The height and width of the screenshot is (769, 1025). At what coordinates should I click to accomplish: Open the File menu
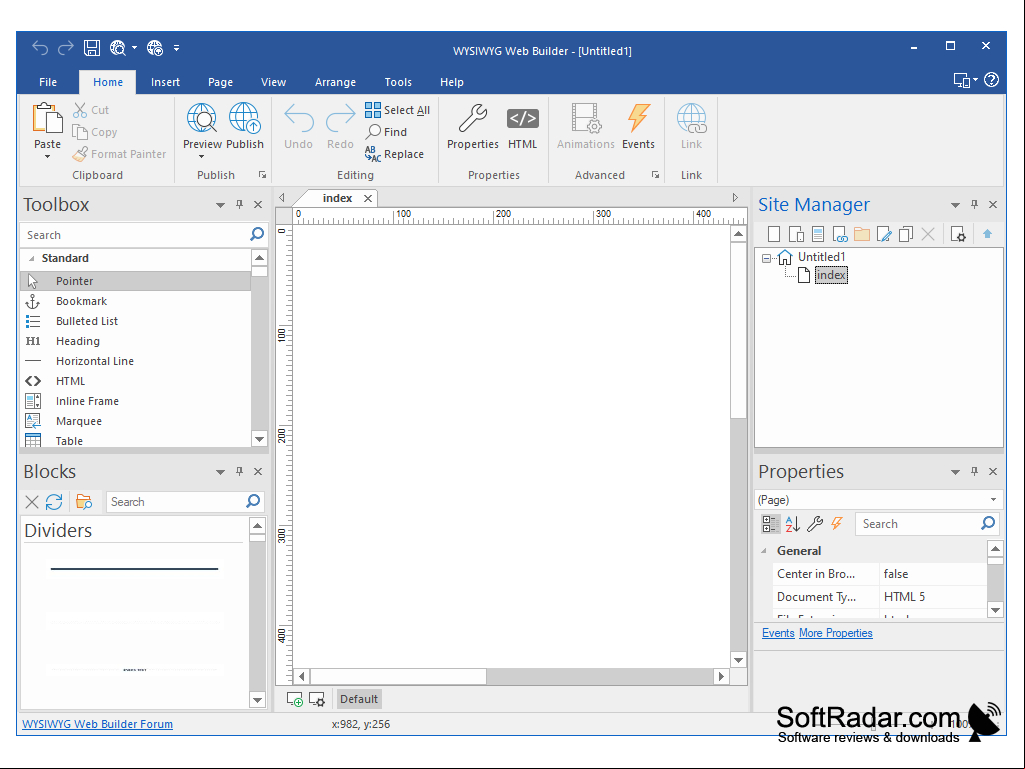click(x=48, y=82)
